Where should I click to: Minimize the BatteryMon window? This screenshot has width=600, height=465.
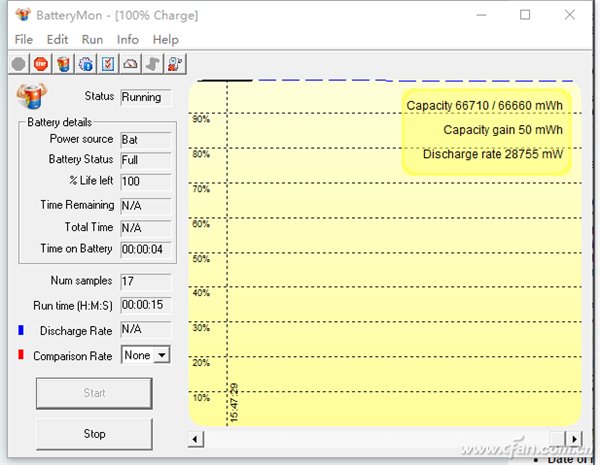481,15
